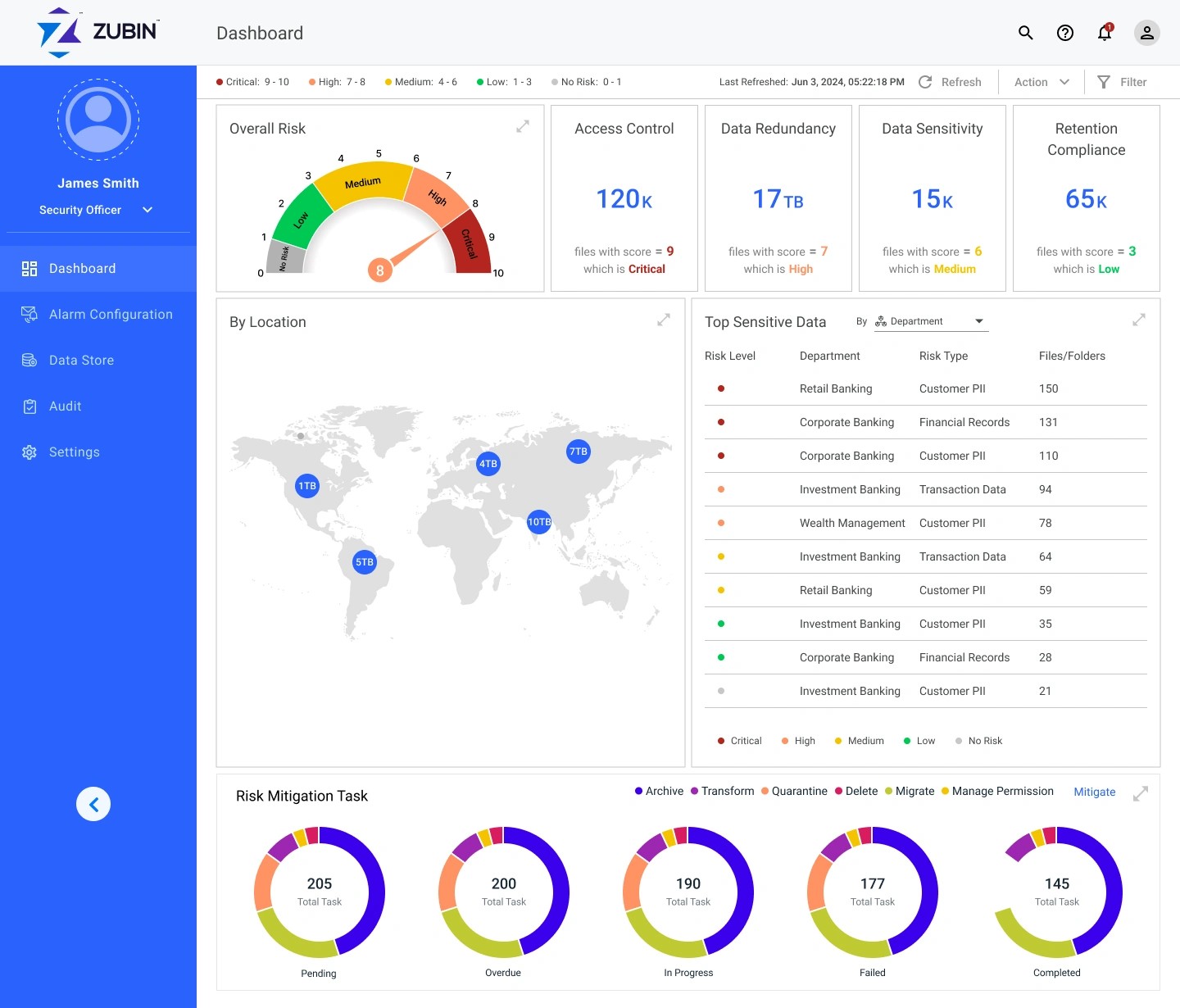Screen dimensions: 1180x1008
Task: Toggle Critical legend under sensitive data table
Action: point(739,741)
